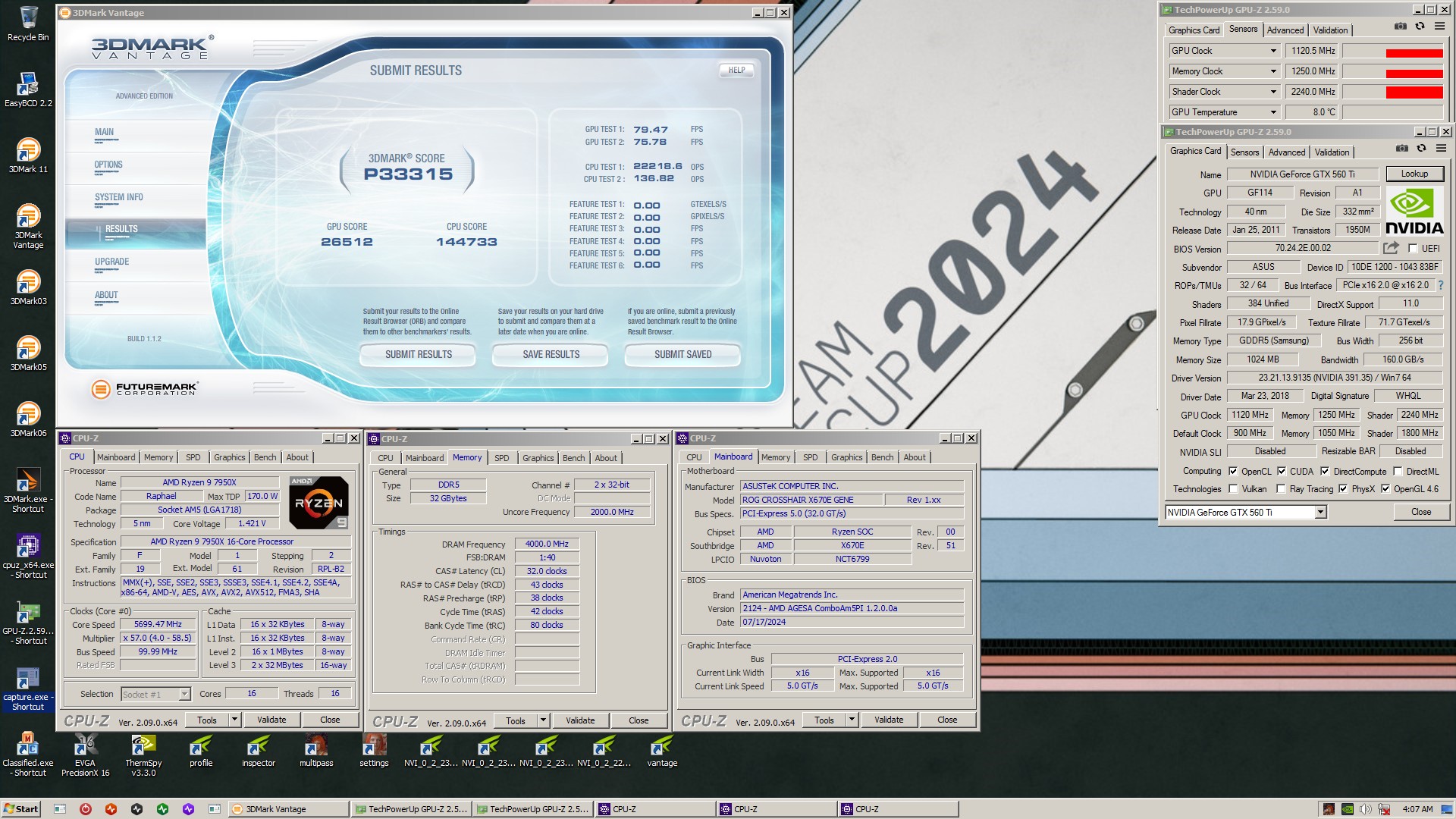This screenshot has height=819, width=1456.
Task: Toggle the PhysX checkbox
Action: [x=1343, y=489]
